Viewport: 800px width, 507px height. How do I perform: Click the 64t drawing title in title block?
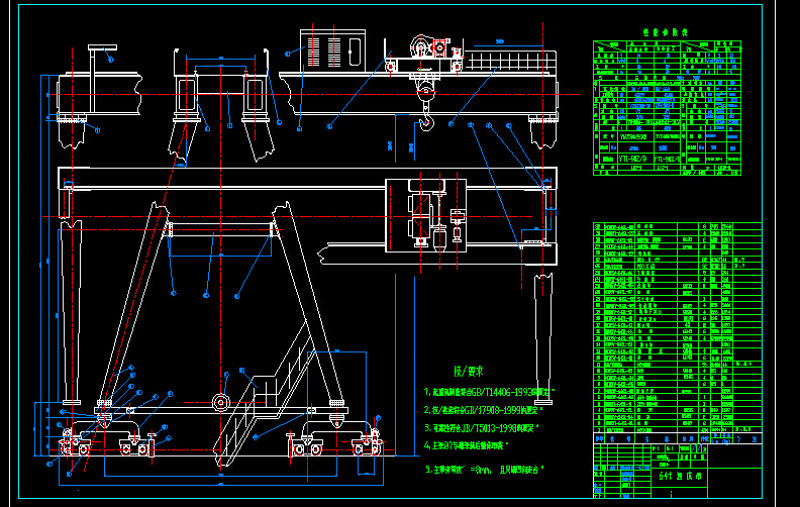point(680,476)
